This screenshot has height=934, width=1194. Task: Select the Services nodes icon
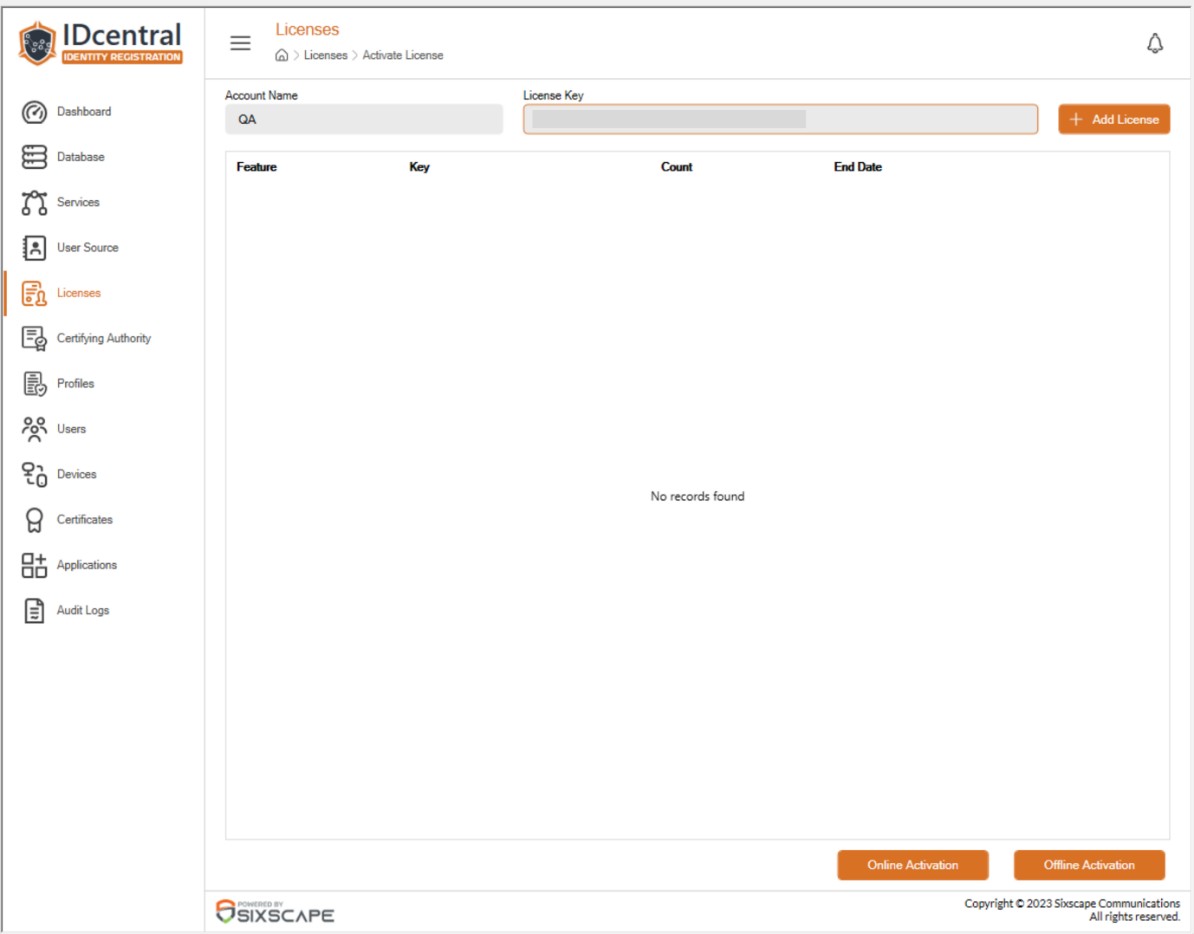[x=34, y=202]
